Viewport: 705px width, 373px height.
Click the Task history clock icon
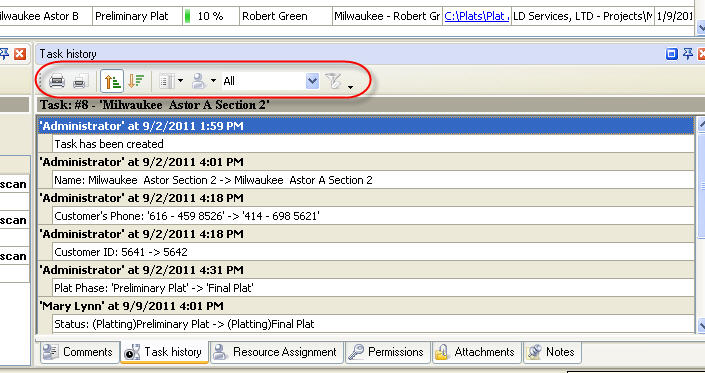click(x=132, y=352)
